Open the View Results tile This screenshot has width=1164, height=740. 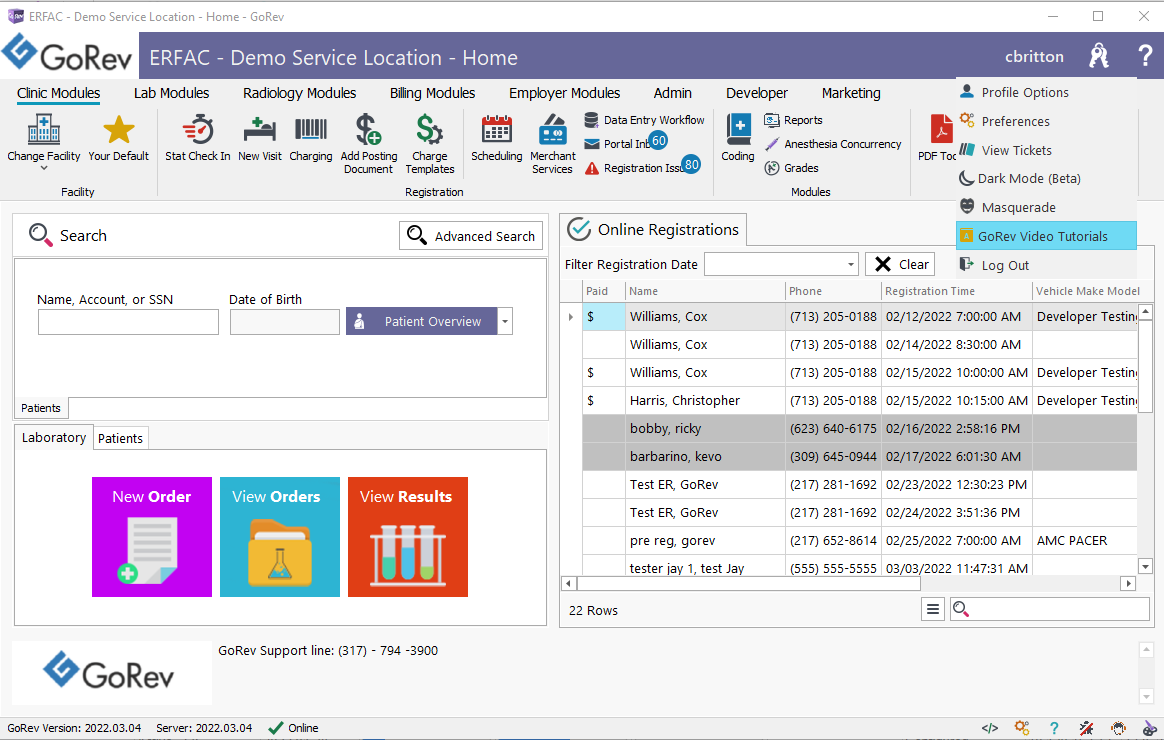(407, 537)
